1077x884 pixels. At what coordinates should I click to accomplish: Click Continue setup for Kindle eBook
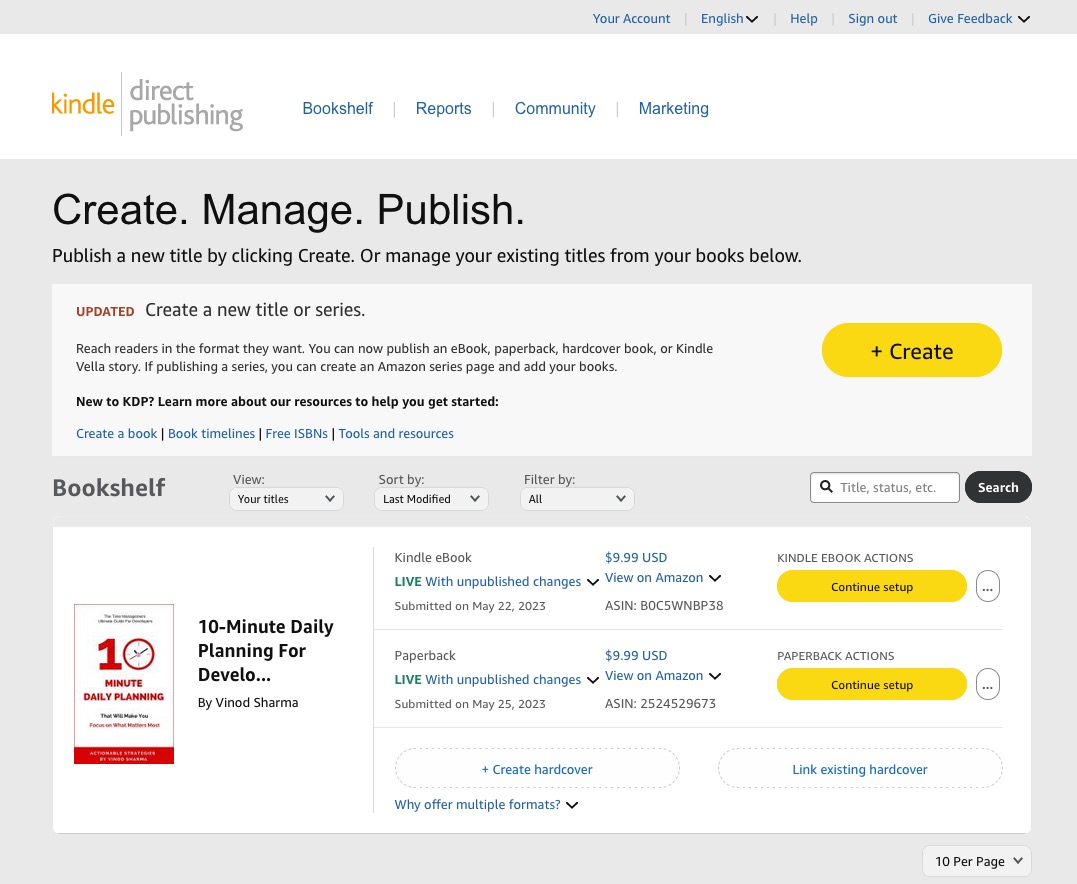872,587
